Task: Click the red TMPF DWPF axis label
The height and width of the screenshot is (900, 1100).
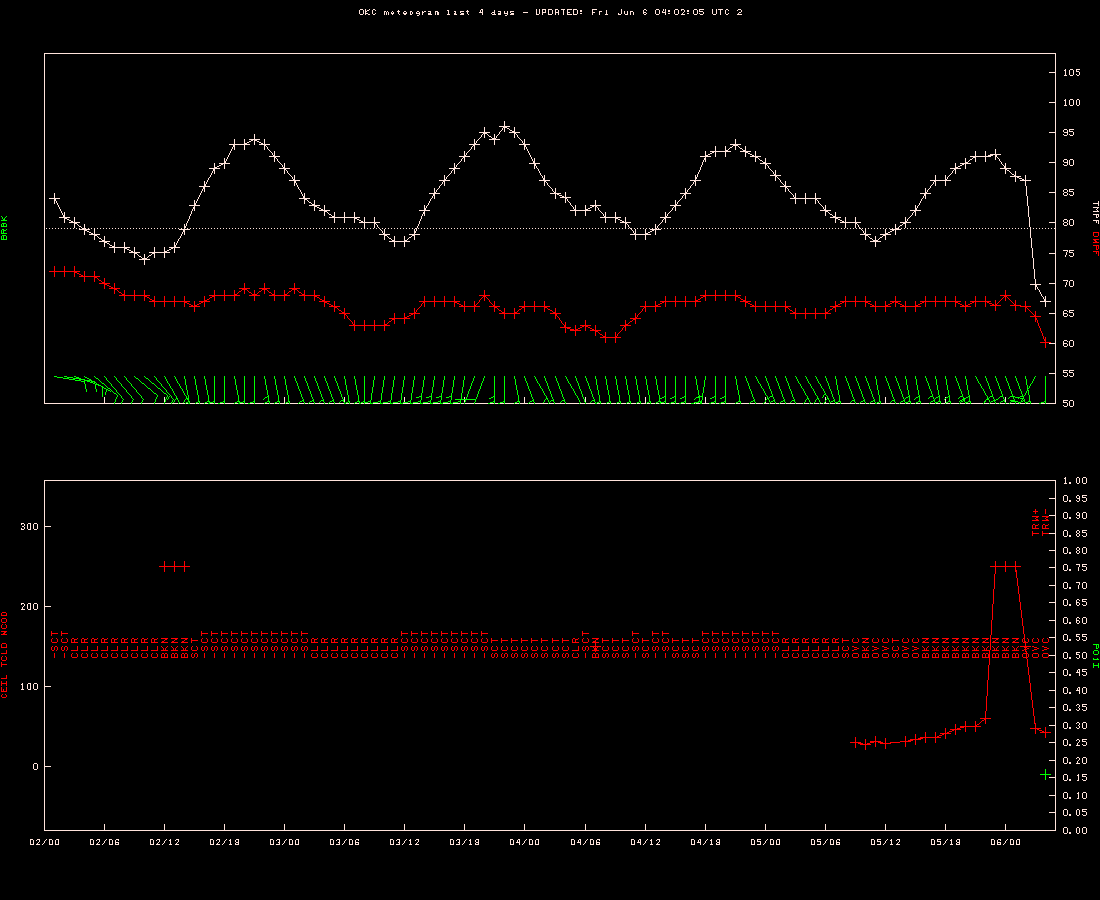Action: coord(1096,228)
